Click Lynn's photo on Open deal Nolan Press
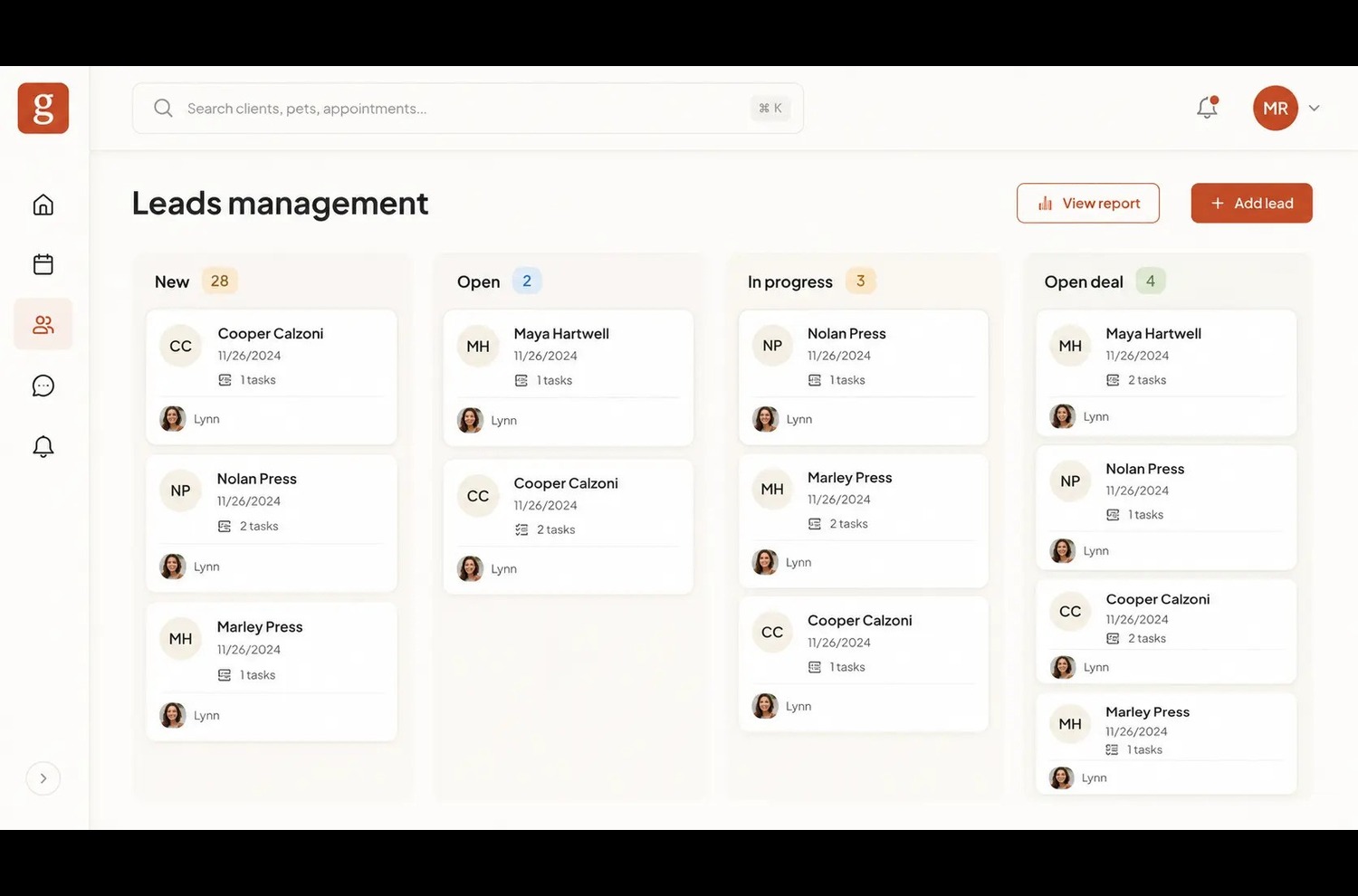This screenshot has width=1358, height=896. [x=1063, y=550]
